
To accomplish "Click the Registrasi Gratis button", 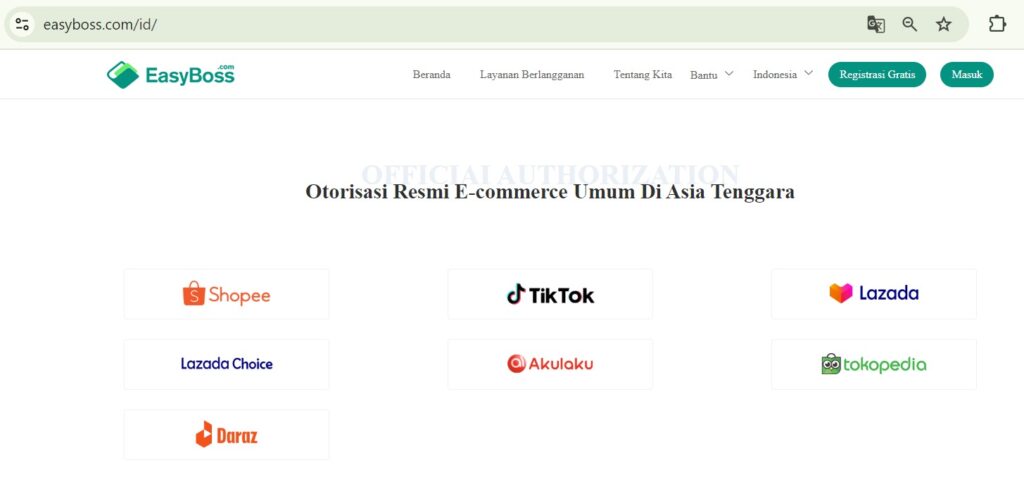I will pyautogui.click(x=877, y=74).
